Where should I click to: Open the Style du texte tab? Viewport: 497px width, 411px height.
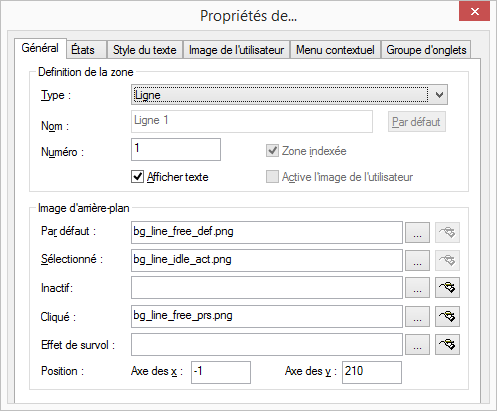145,50
